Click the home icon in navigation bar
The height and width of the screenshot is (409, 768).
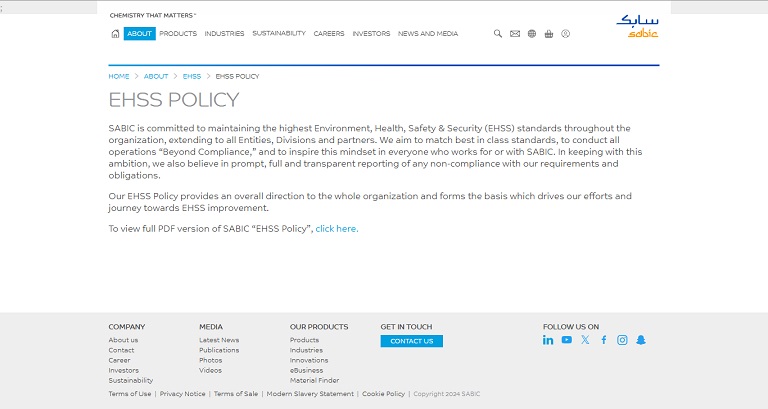(x=115, y=34)
